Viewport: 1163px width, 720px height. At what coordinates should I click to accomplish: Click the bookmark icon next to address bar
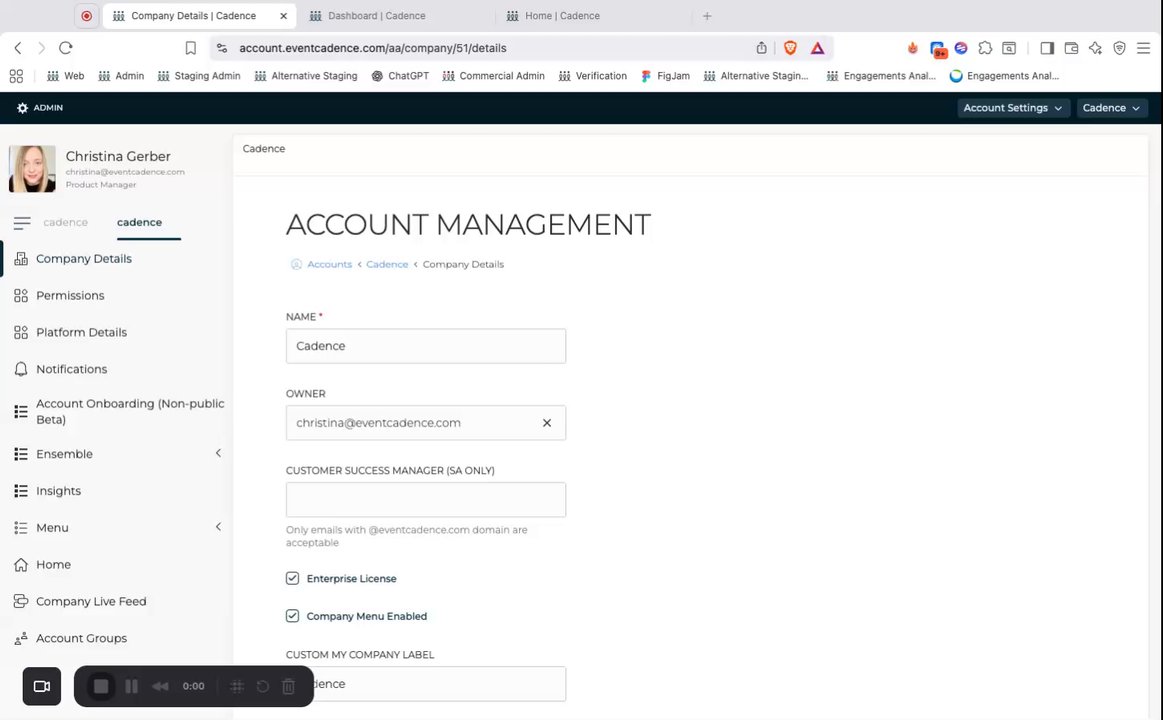[x=191, y=48]
